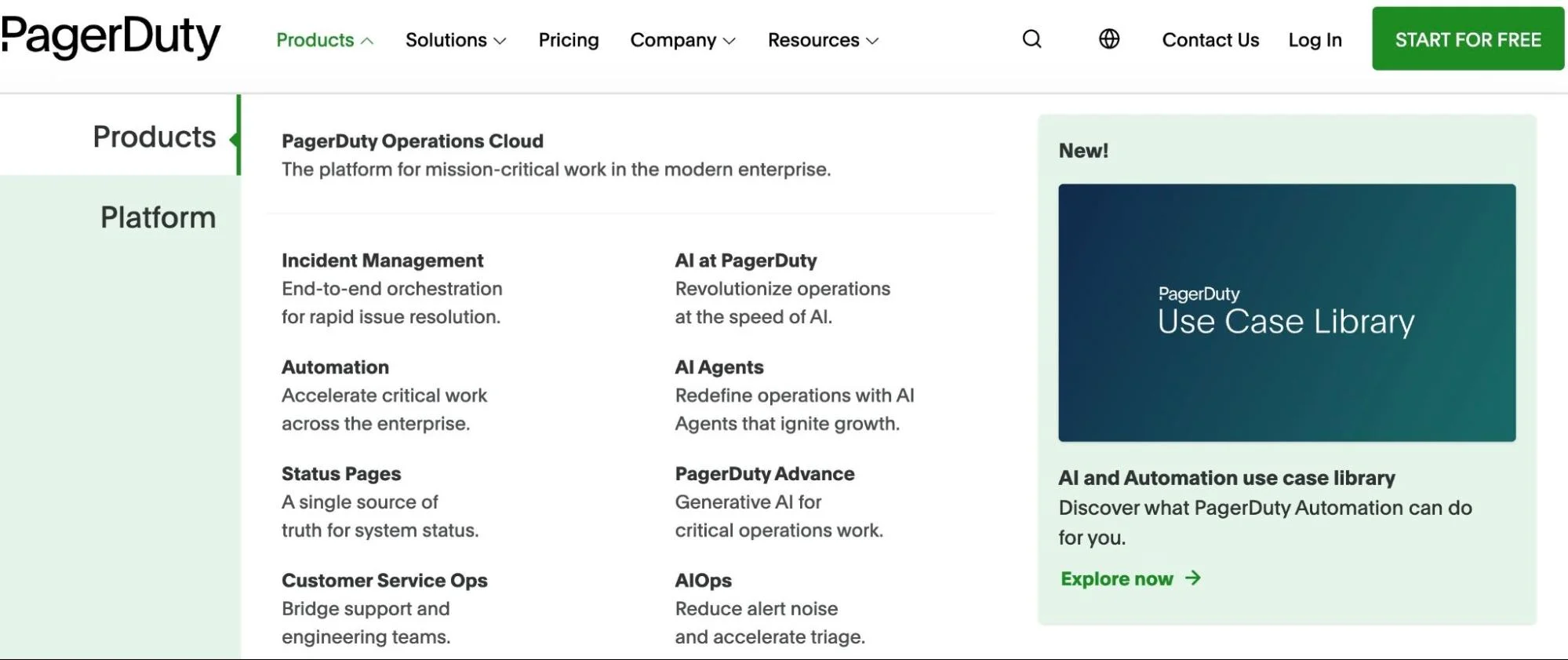The image size is (1568, 660).
Task: Expand the Company dropdown
Action: point(682,40)
